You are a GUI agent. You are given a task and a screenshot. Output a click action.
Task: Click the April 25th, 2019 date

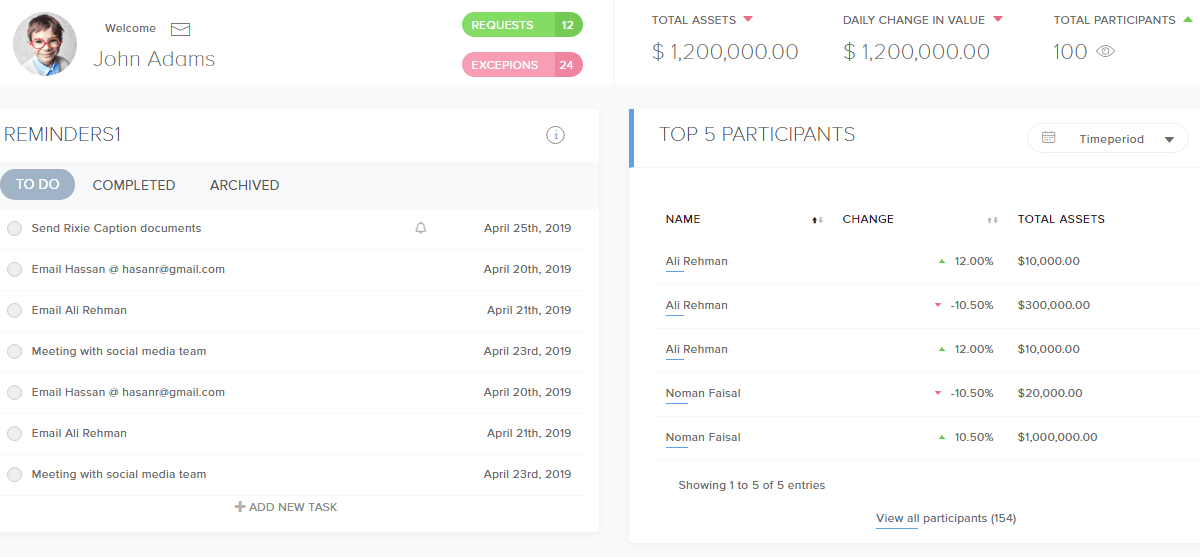click(x=527, y=228)
